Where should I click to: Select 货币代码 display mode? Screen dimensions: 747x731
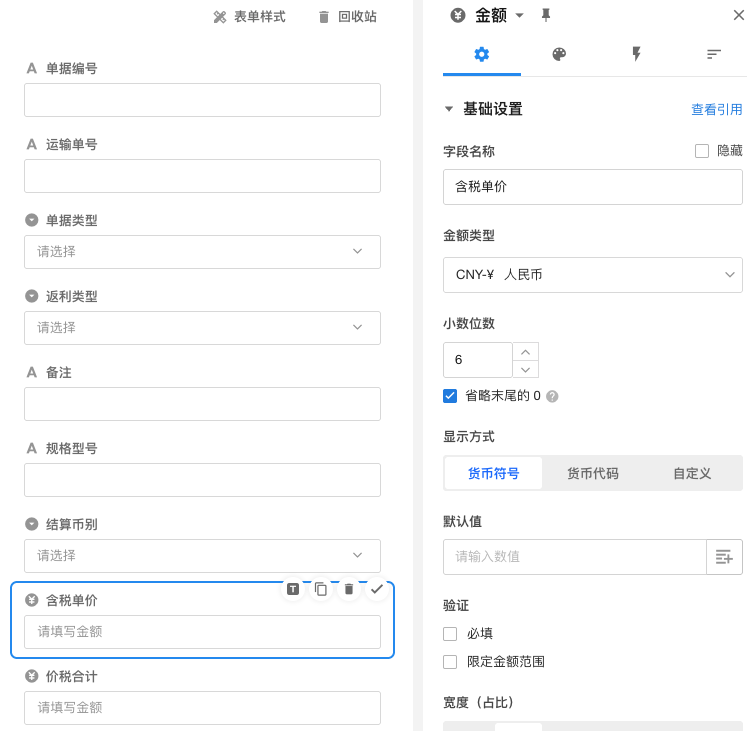point(592,473)
